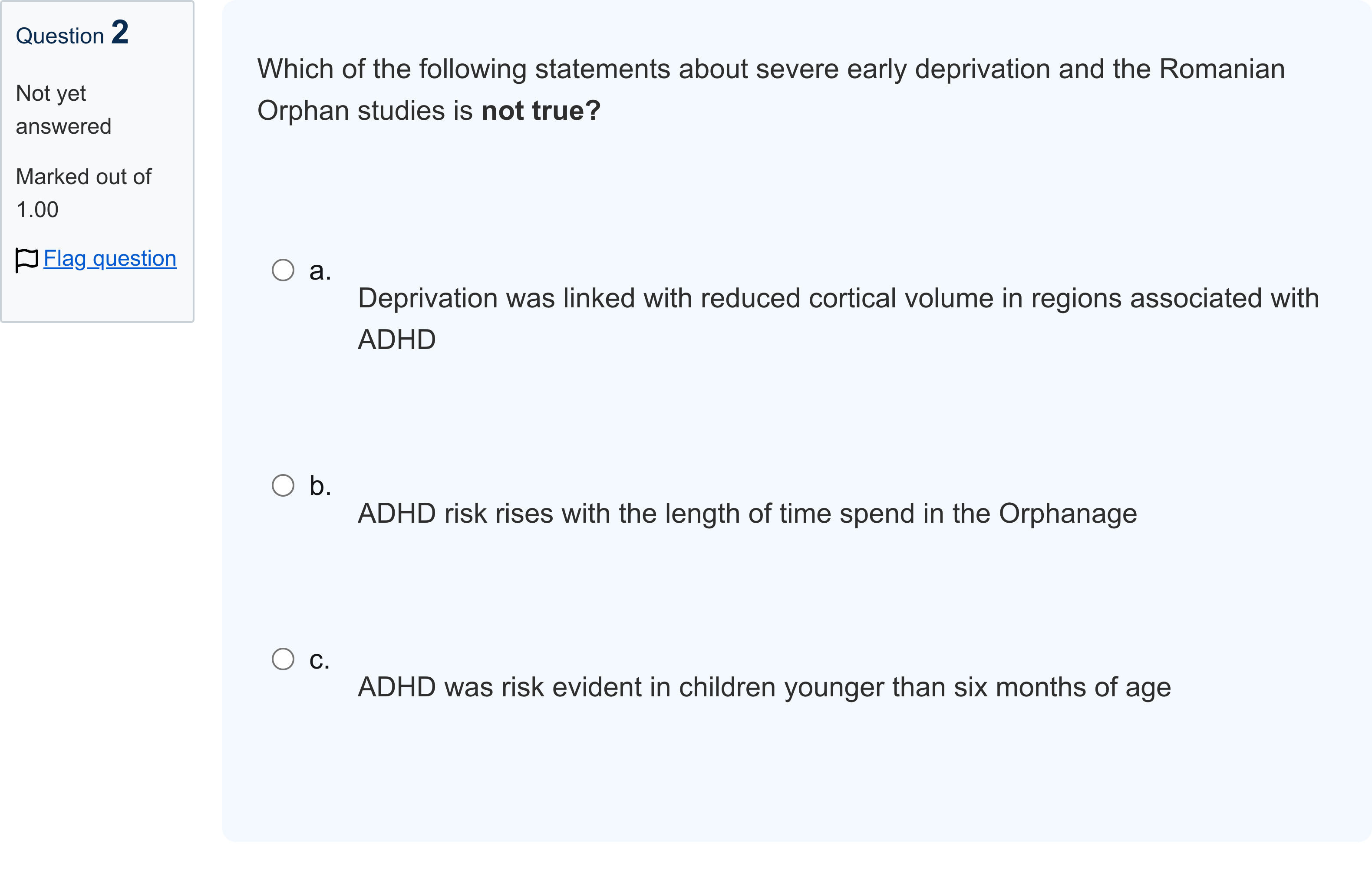Click the large number 2 in the heading
The image size is (1372, 870).
coord(120,32)
